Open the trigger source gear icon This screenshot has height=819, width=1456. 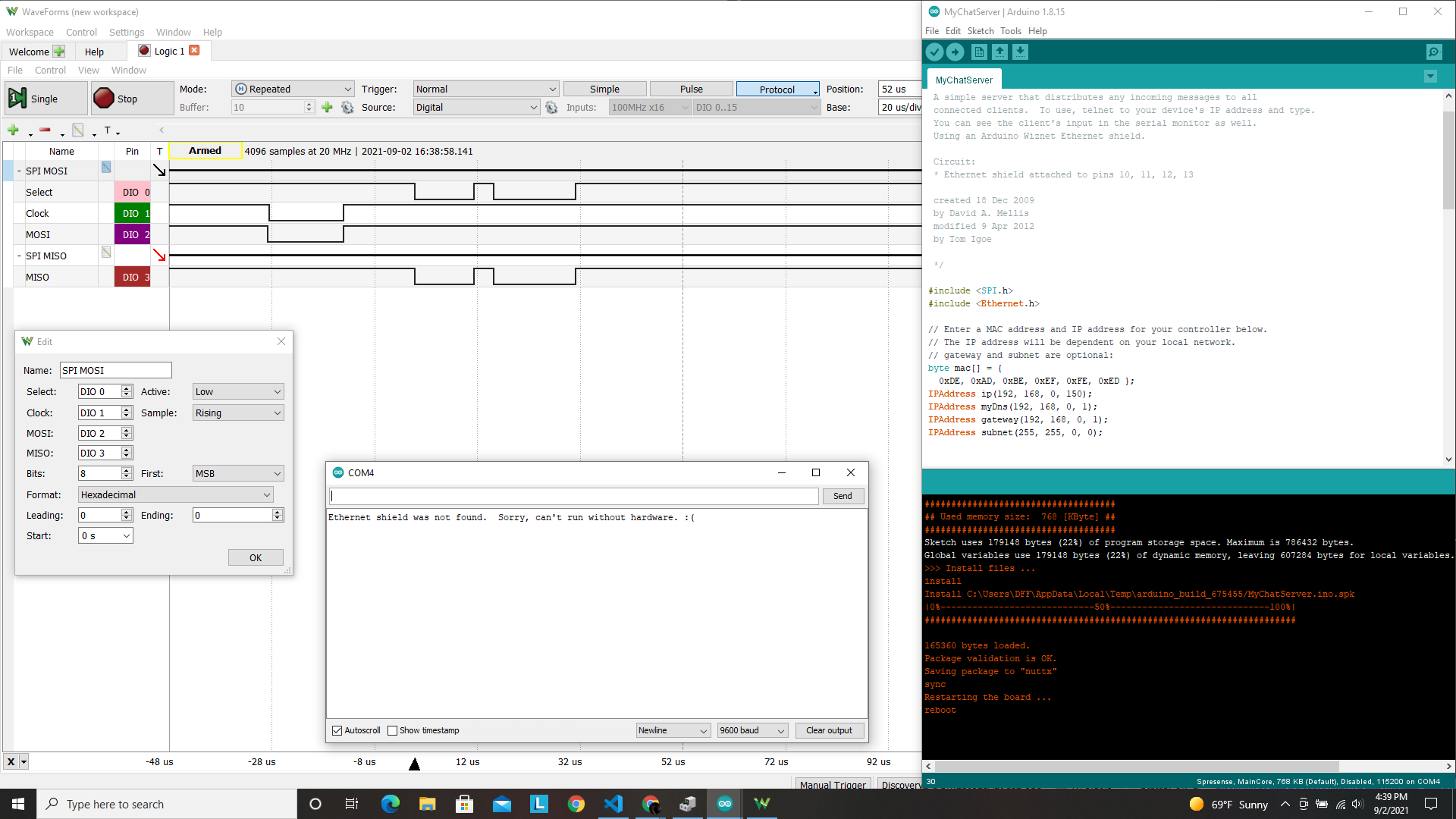551,108
